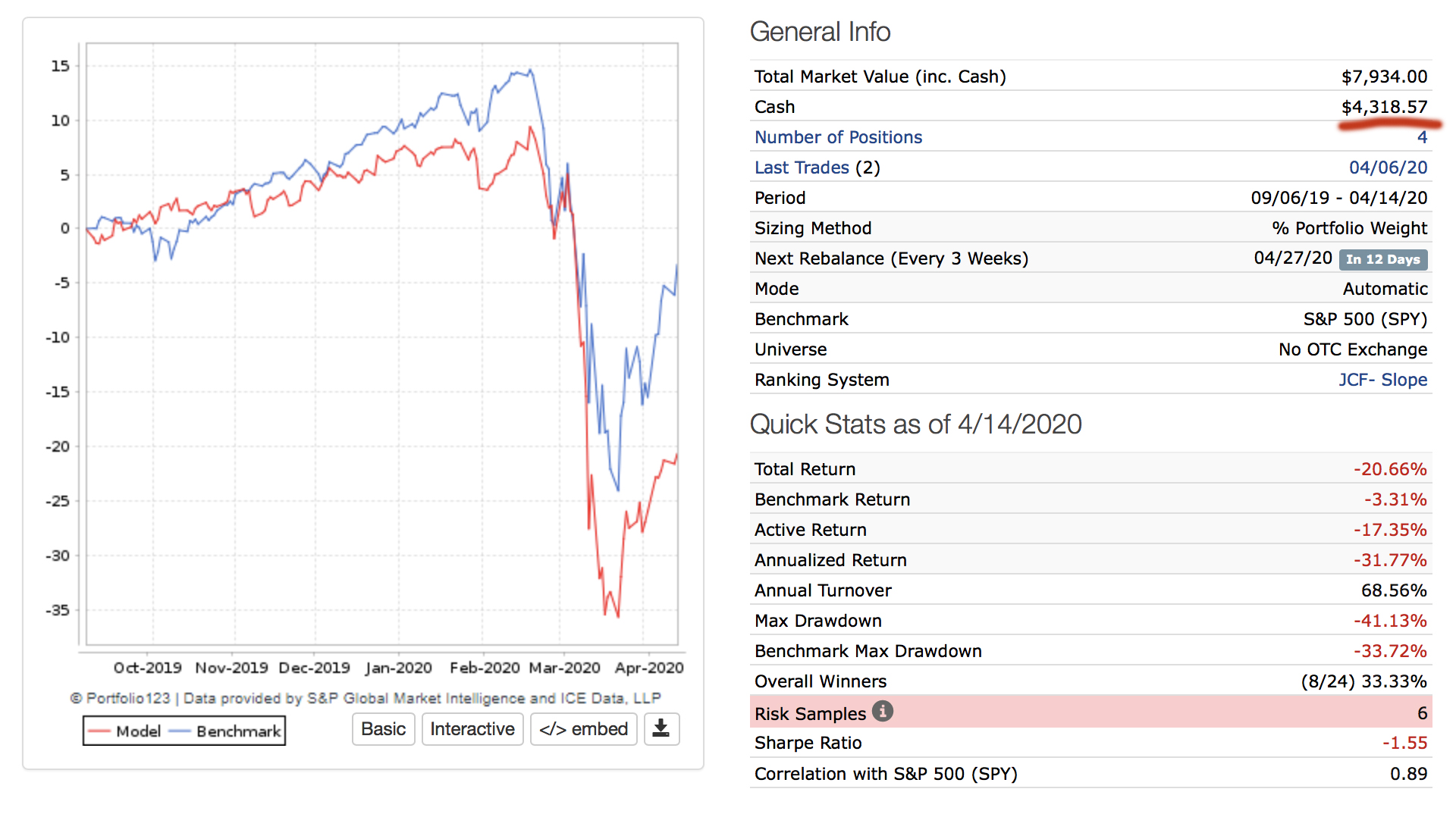Click the In 12 Days badge
Image resolution: width=1456 pixels, height=814 pixels.
pyautogui.click(x=1382, y=259)
